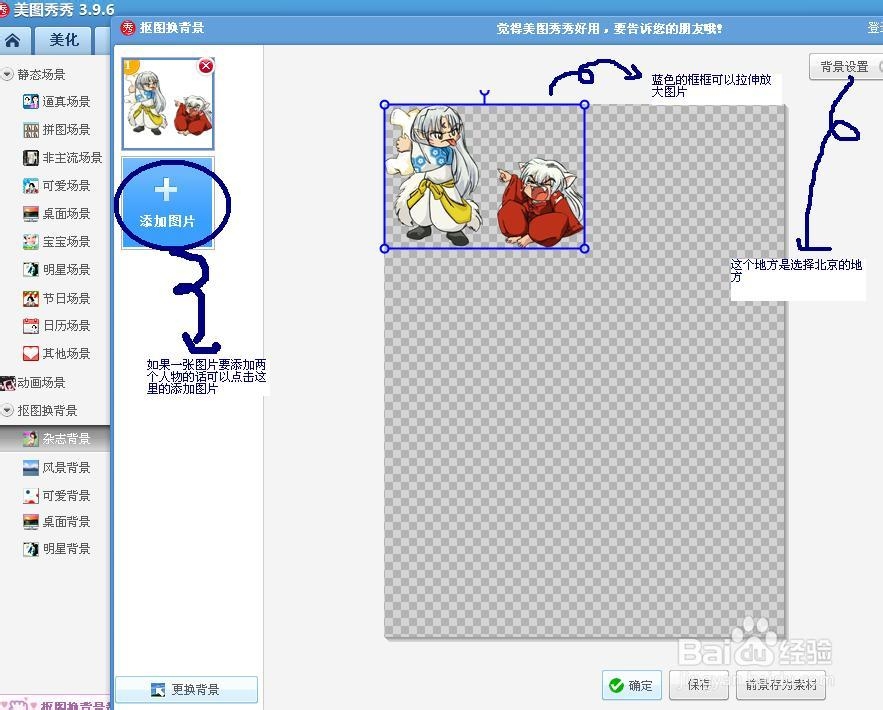
Task: Select the 杂志背景 category icon
Action: (30, 439)
